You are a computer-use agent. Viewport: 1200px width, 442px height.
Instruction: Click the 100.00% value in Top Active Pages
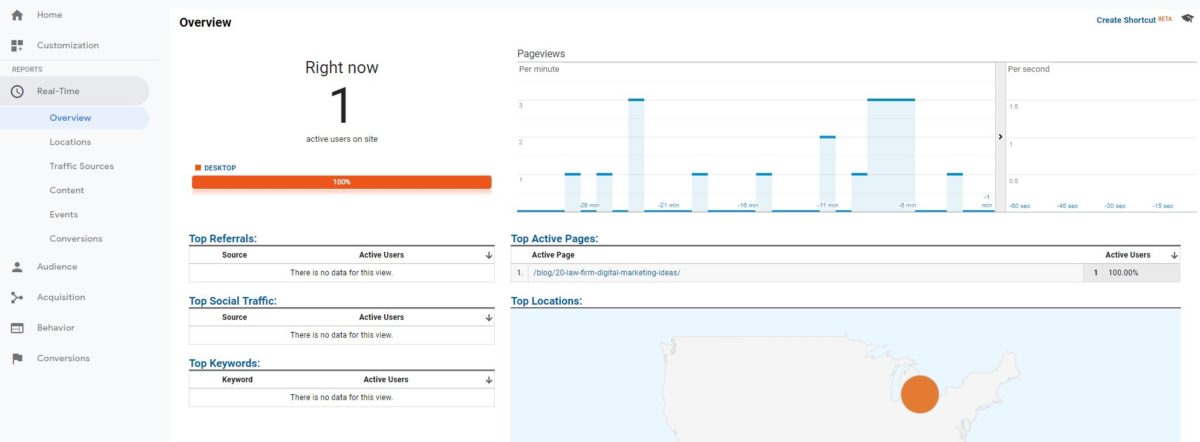(1123, 273)
